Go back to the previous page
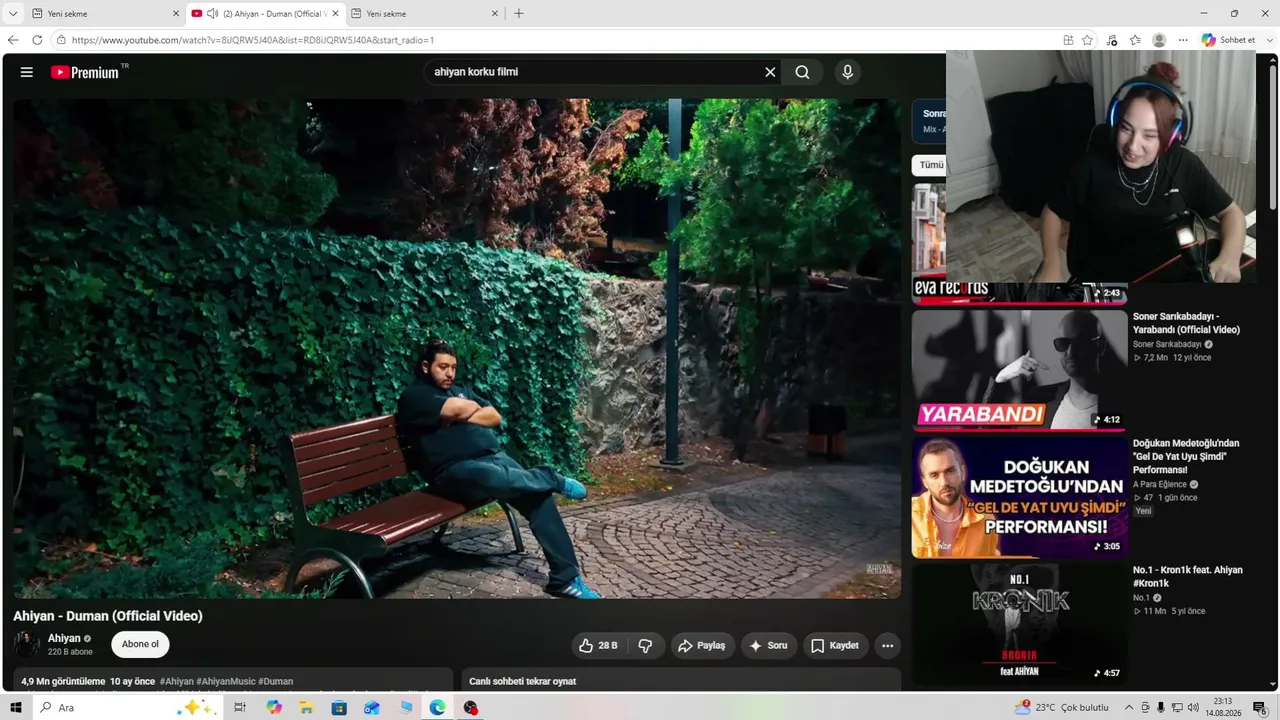Viewport: 1280px width, 720px height. tap(13, 40)
